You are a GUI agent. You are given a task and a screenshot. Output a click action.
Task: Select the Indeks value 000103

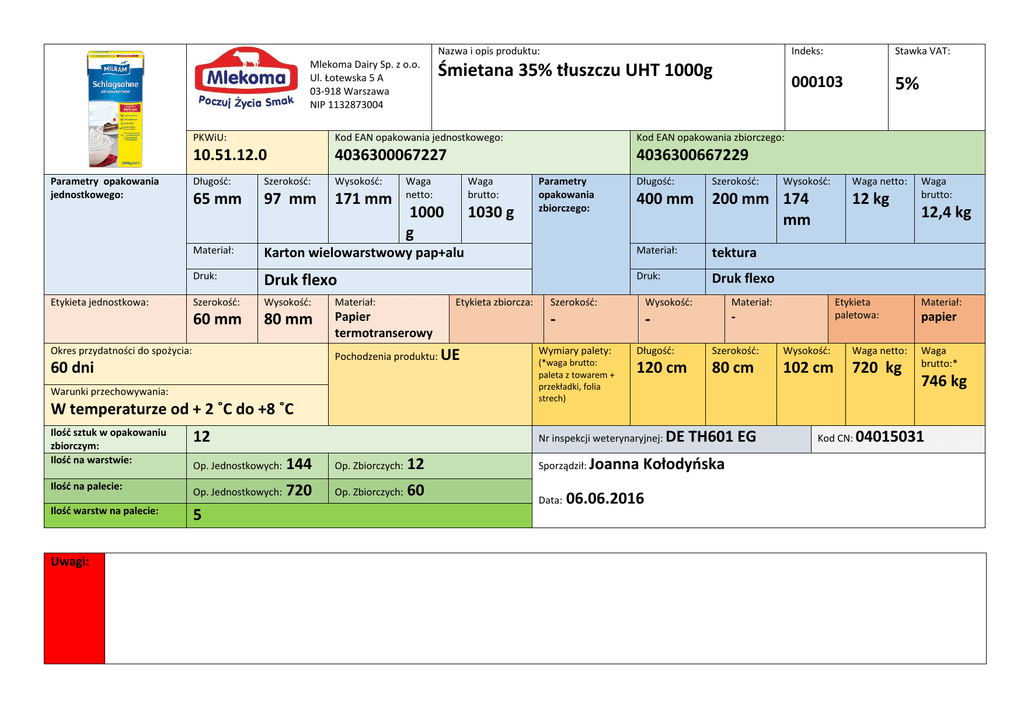[x=817, y=82]
